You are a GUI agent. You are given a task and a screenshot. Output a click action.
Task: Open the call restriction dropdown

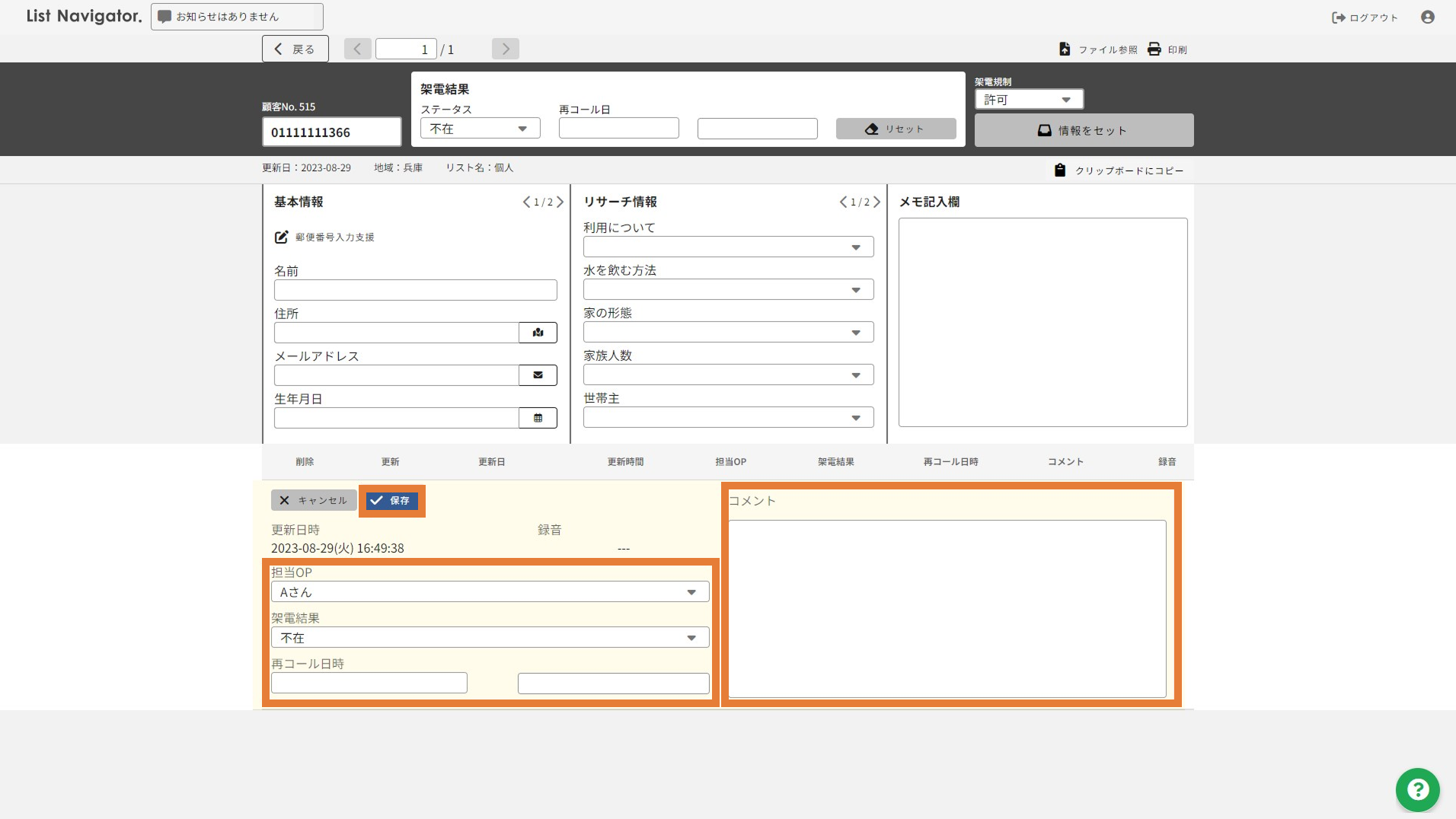click(1028, 100)
